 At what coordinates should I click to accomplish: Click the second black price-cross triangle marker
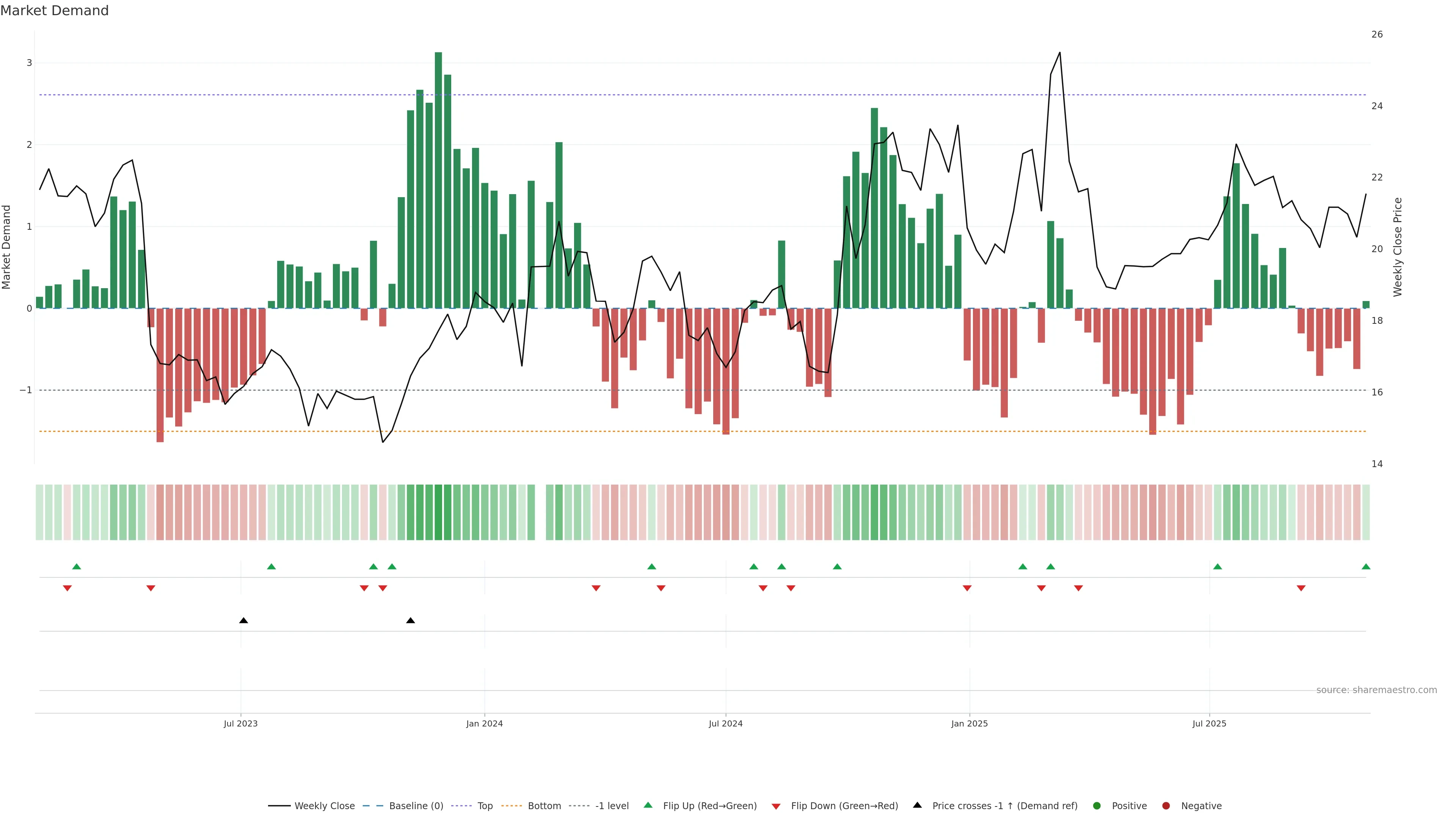click(411, 621)
